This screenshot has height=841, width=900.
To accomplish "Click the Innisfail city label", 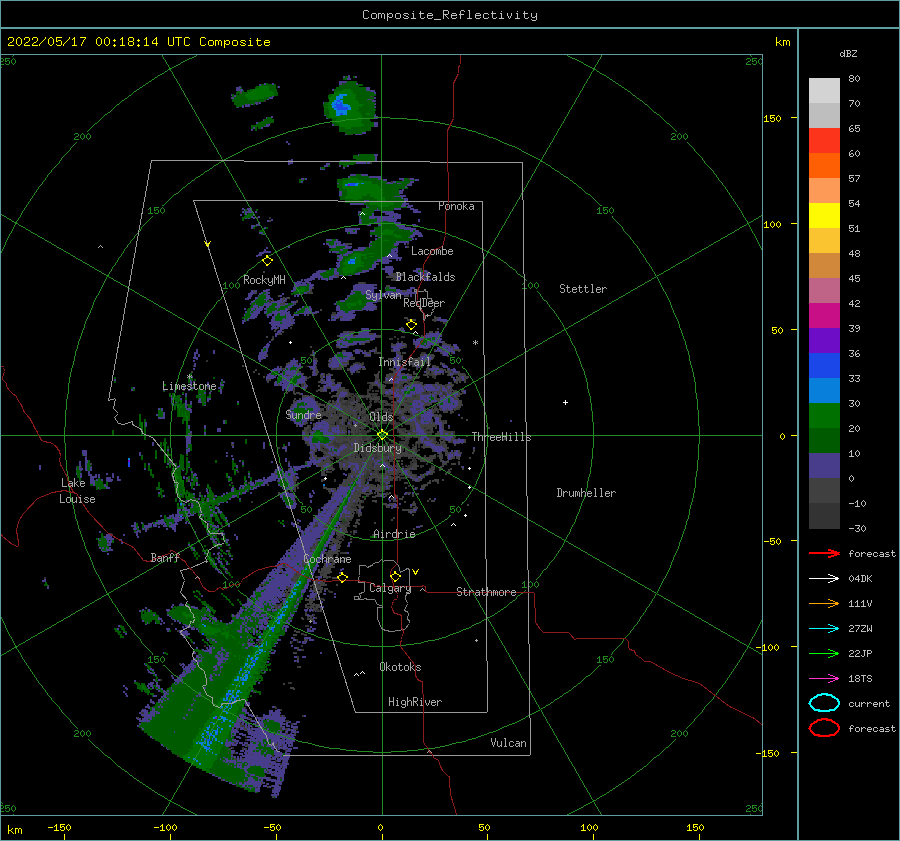I will click(x=404, y=362).
